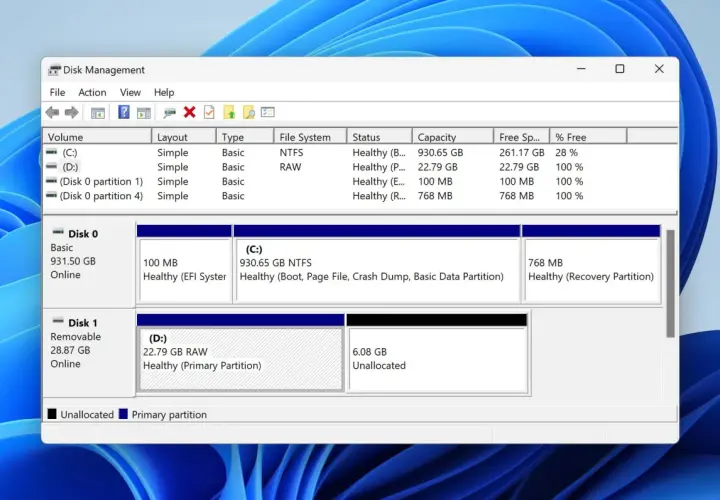Select the 6.08 GB Unallocated block
This screenshot has width=720, height=500.
(437, 353)
